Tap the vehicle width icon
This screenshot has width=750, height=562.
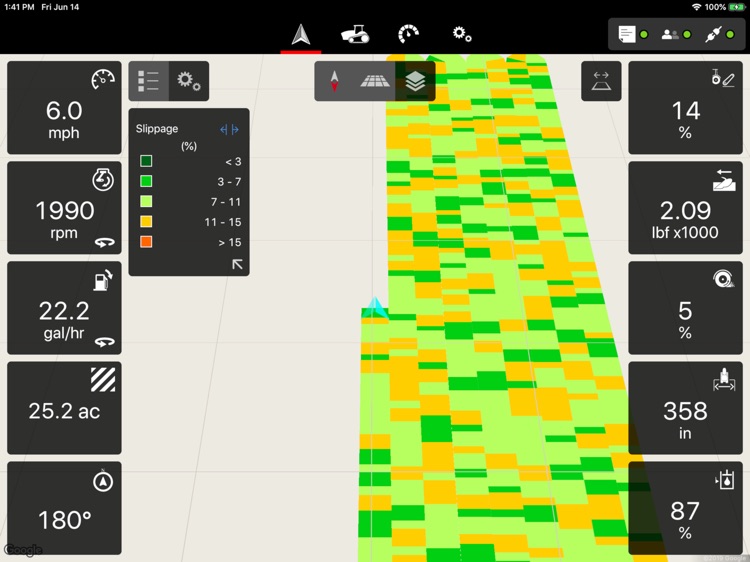[724, 379]
